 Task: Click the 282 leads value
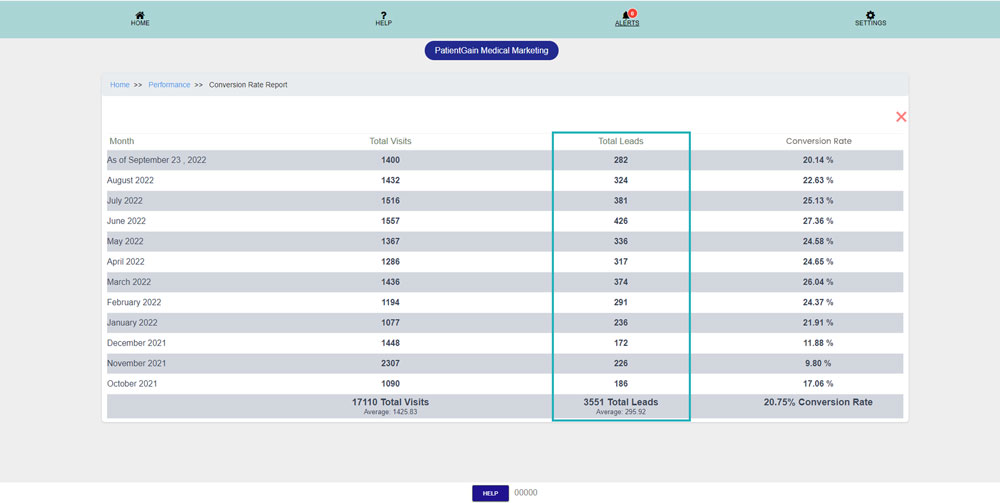[621, 160]
